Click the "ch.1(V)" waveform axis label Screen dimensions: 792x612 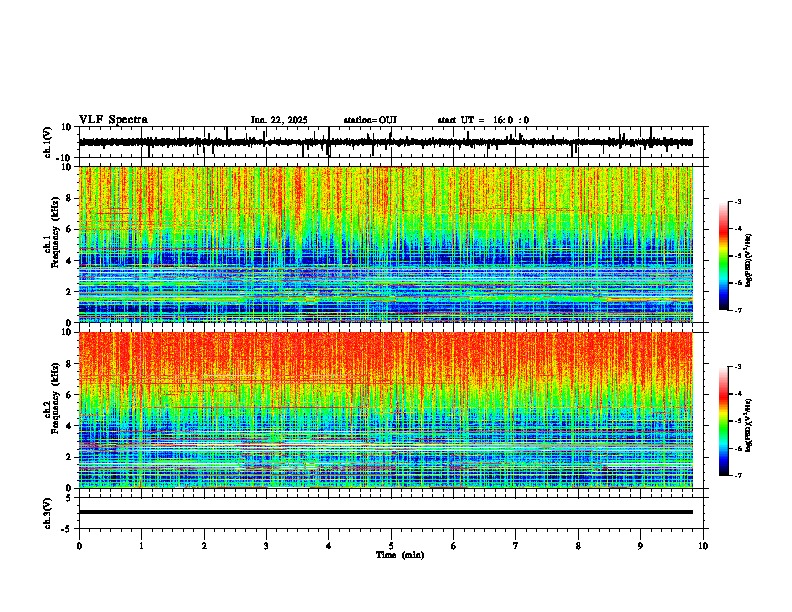pyautogui.click(x=48, y=142)
